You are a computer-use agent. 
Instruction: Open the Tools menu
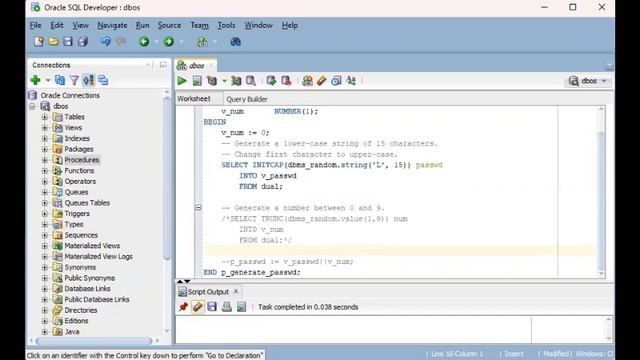(x=226, y=25)
